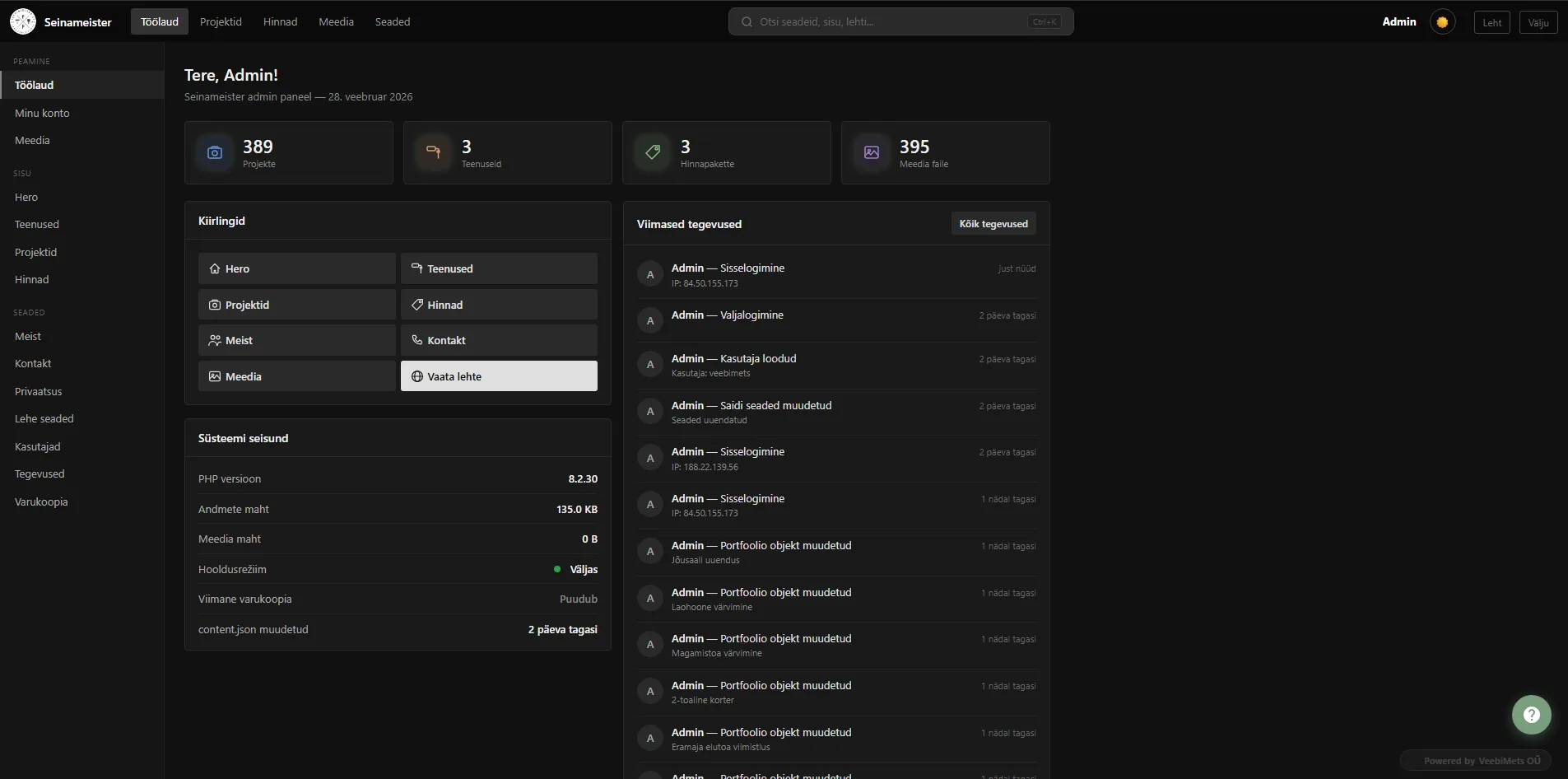The height and width of the screenshot is (779, 1568).
Task: Focus the search field Otsi seadeid
Action: pyautogui.click(x=889, y=21)
